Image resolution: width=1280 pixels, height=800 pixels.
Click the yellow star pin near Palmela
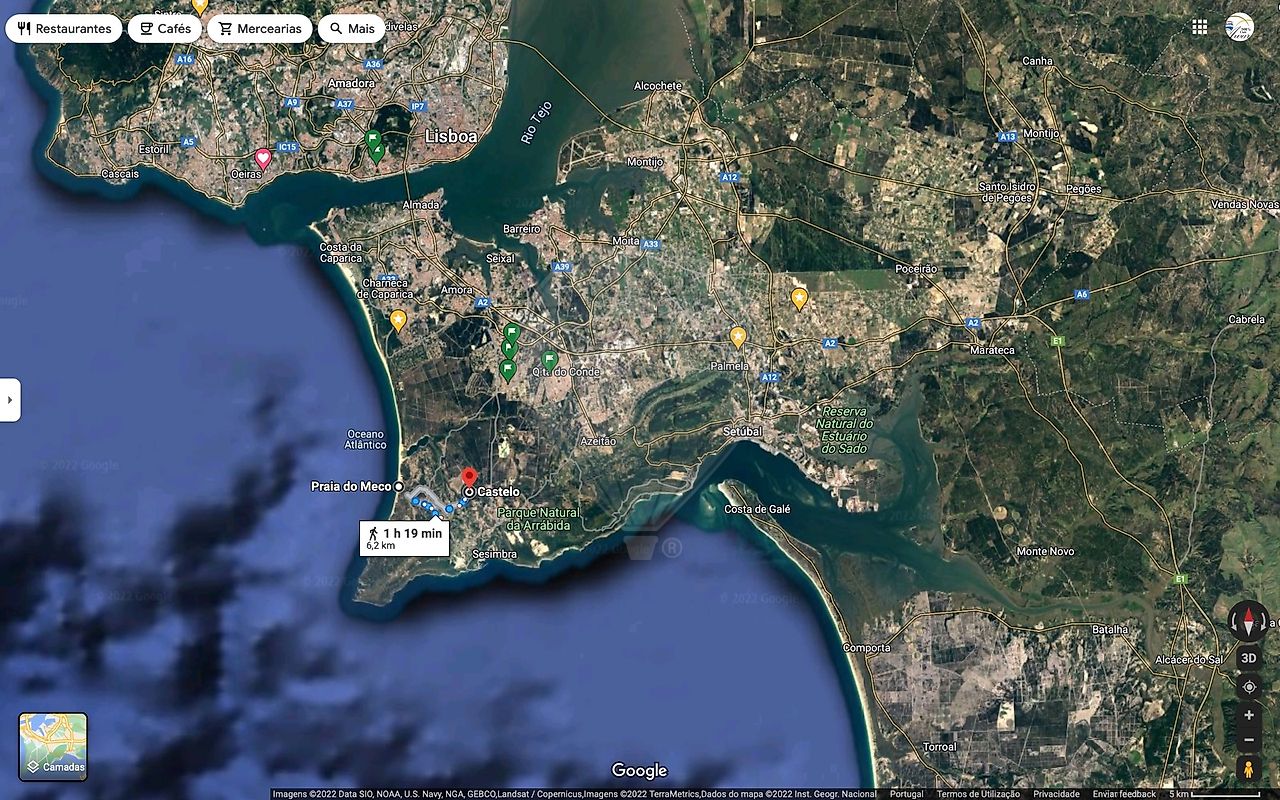click(x=738, y=337)
